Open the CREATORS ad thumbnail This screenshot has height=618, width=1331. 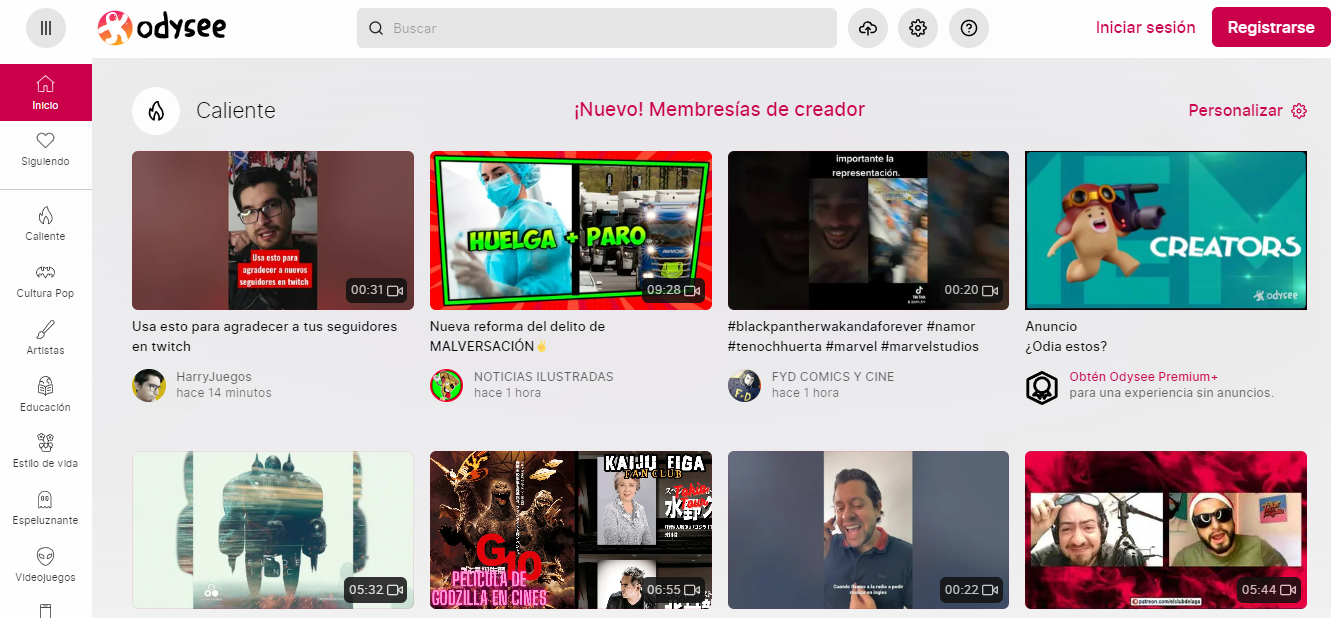click(x=1166, y=230)
